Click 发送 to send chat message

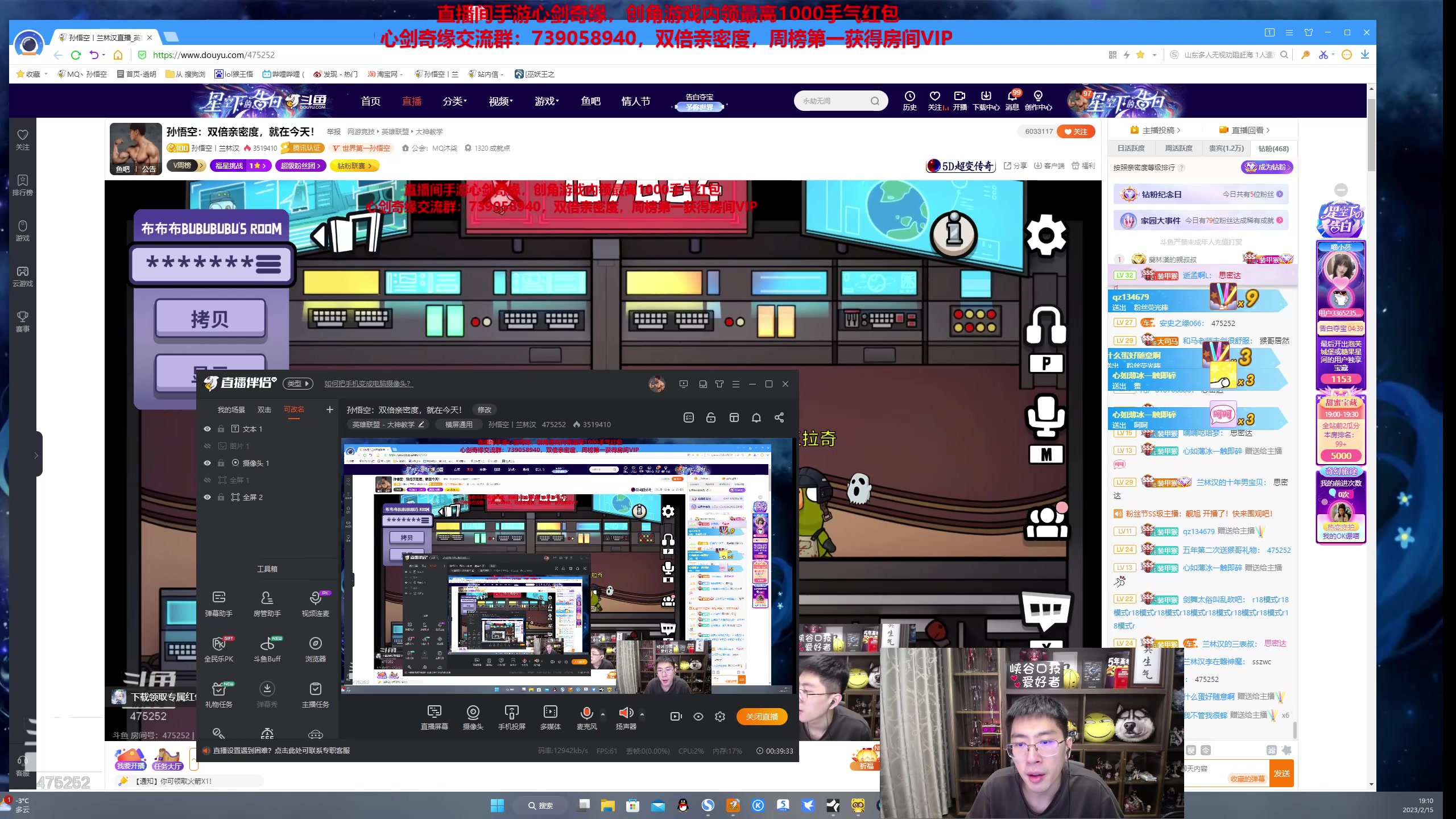click(1282, 773)
